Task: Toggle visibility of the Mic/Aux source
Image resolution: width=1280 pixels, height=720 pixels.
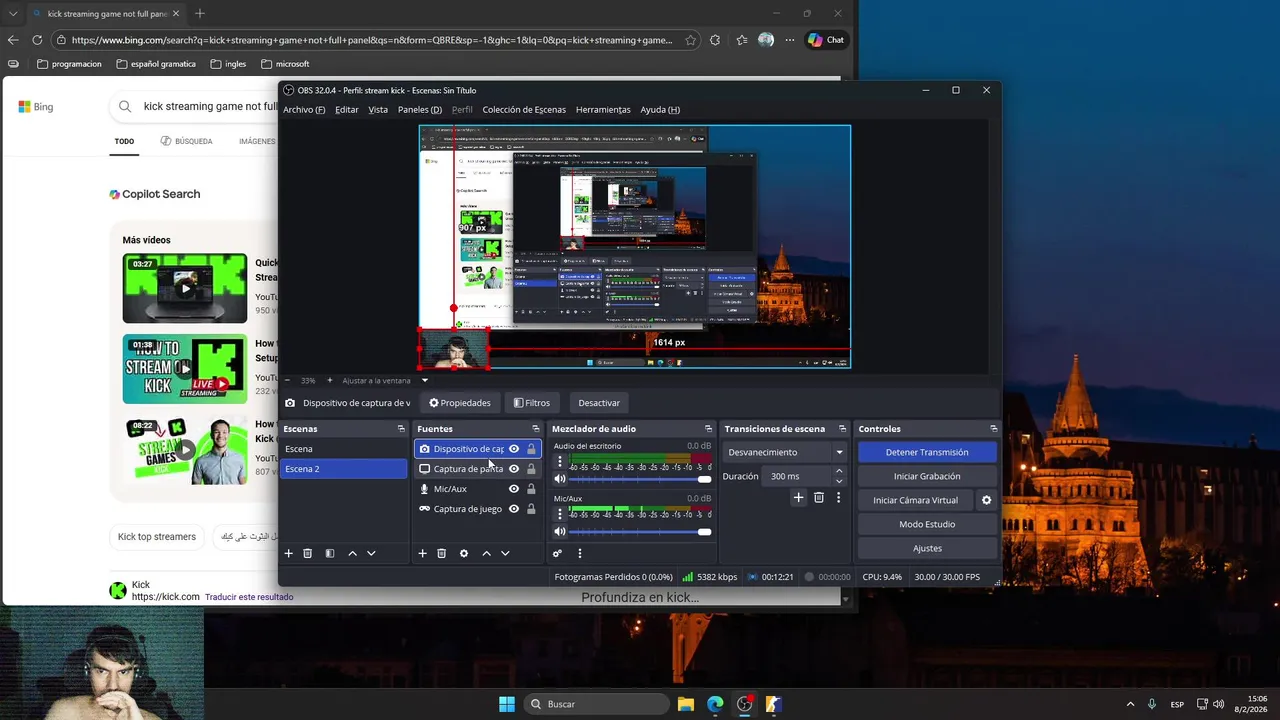Action: [514, 489]
